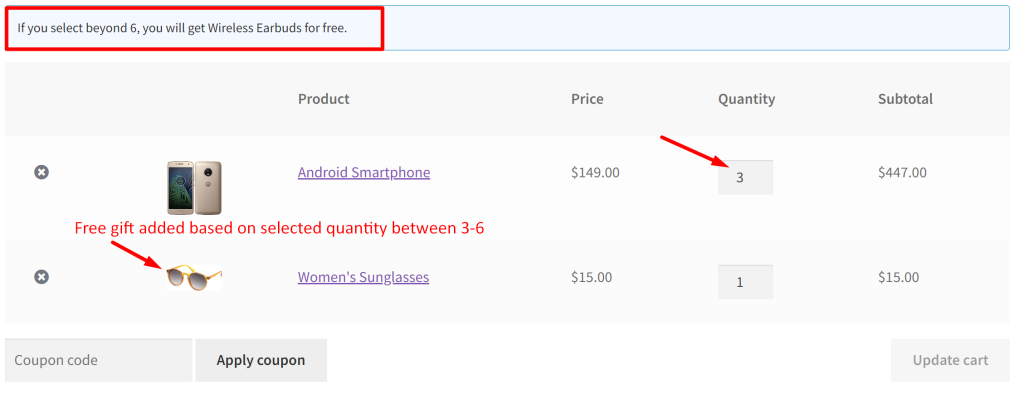Remove Android Smartphone from the cart

pos(41,172)
